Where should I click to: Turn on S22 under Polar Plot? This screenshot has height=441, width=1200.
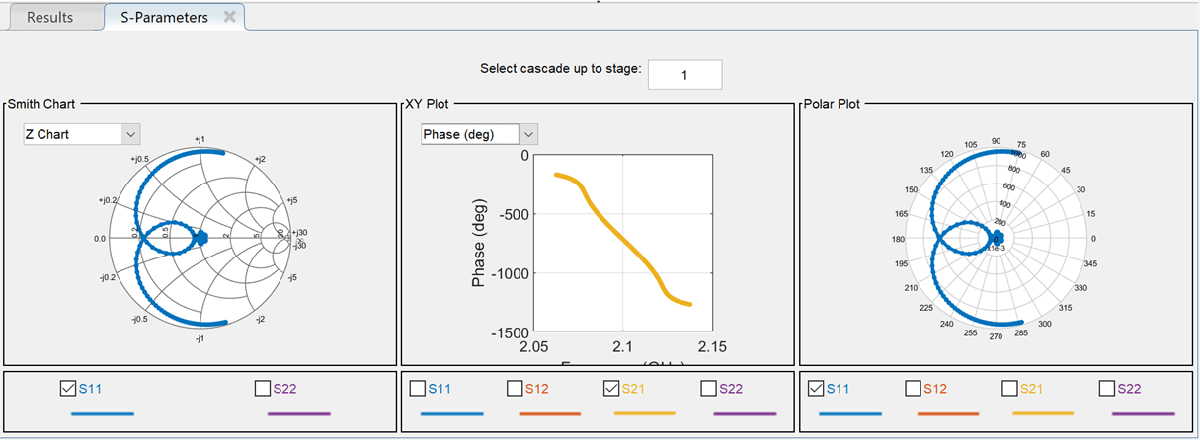point(1107,388)
